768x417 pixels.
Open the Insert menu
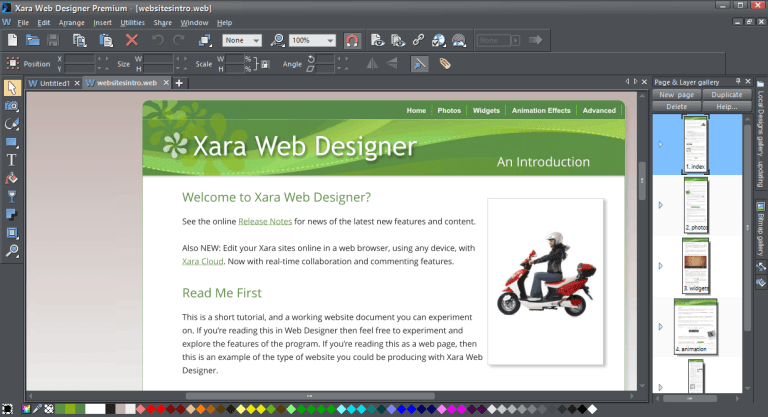[102, 23]
